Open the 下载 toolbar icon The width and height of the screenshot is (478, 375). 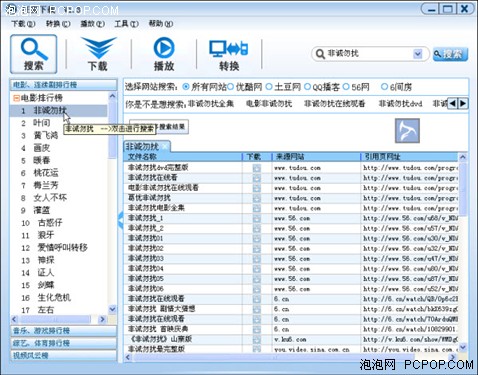coord(98,54)
